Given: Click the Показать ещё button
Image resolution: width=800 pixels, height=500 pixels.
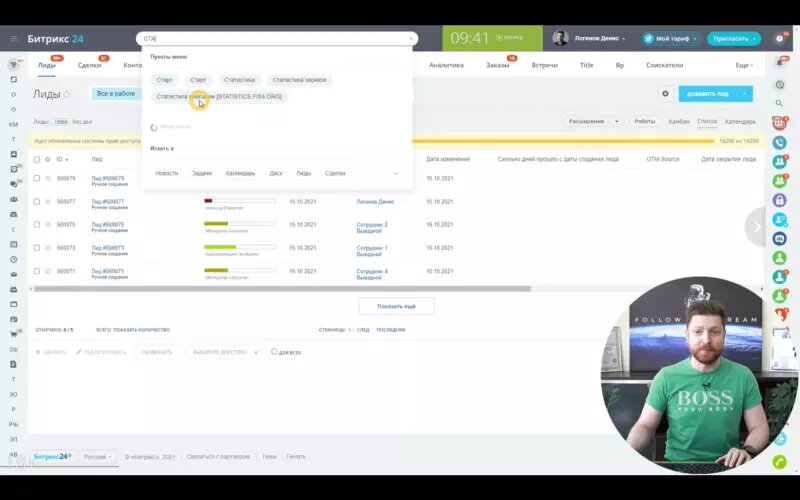Looking at the screenshot, I should point(396,306).
